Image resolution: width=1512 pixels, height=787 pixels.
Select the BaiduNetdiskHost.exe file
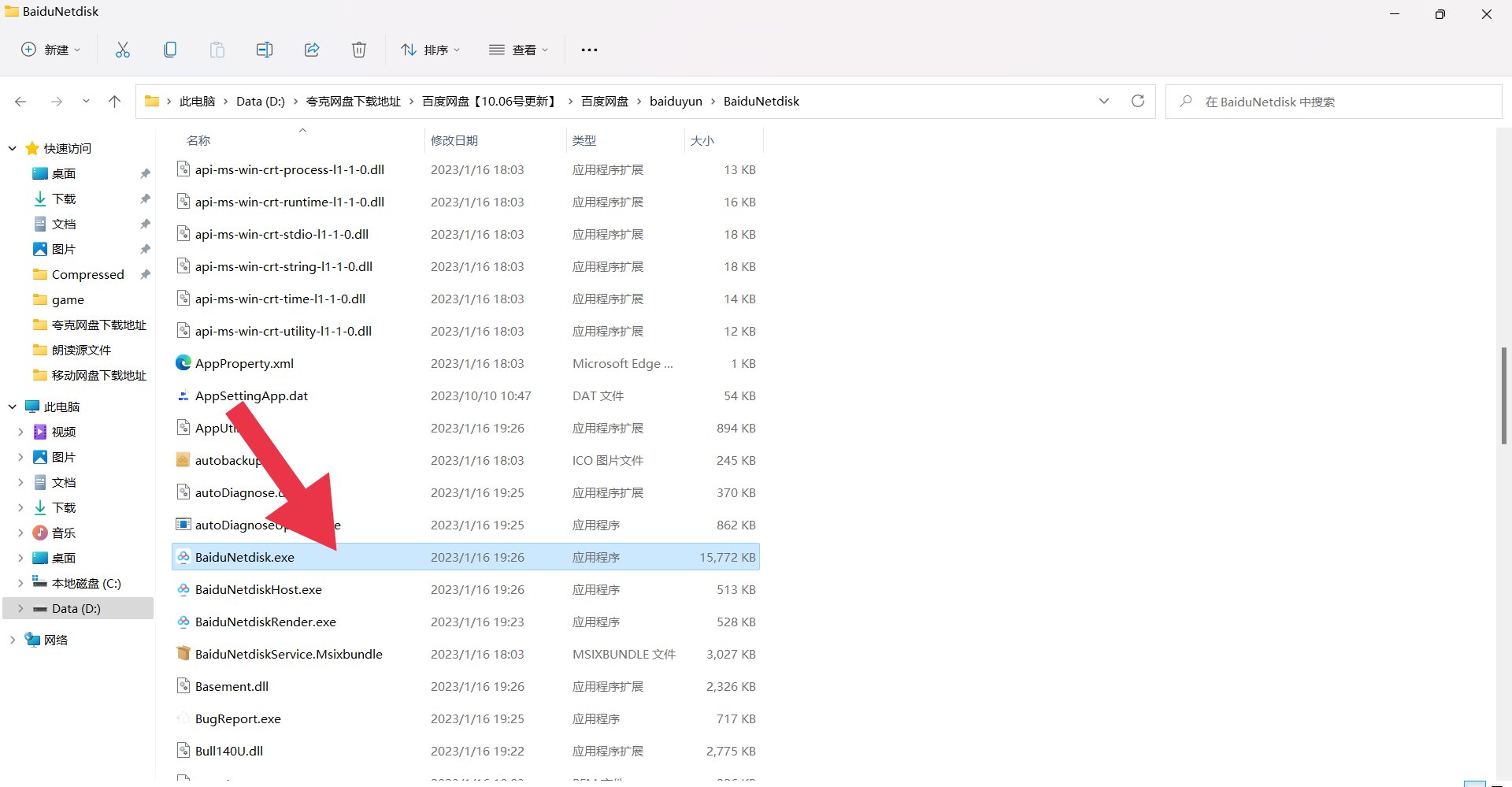point(258,589)
